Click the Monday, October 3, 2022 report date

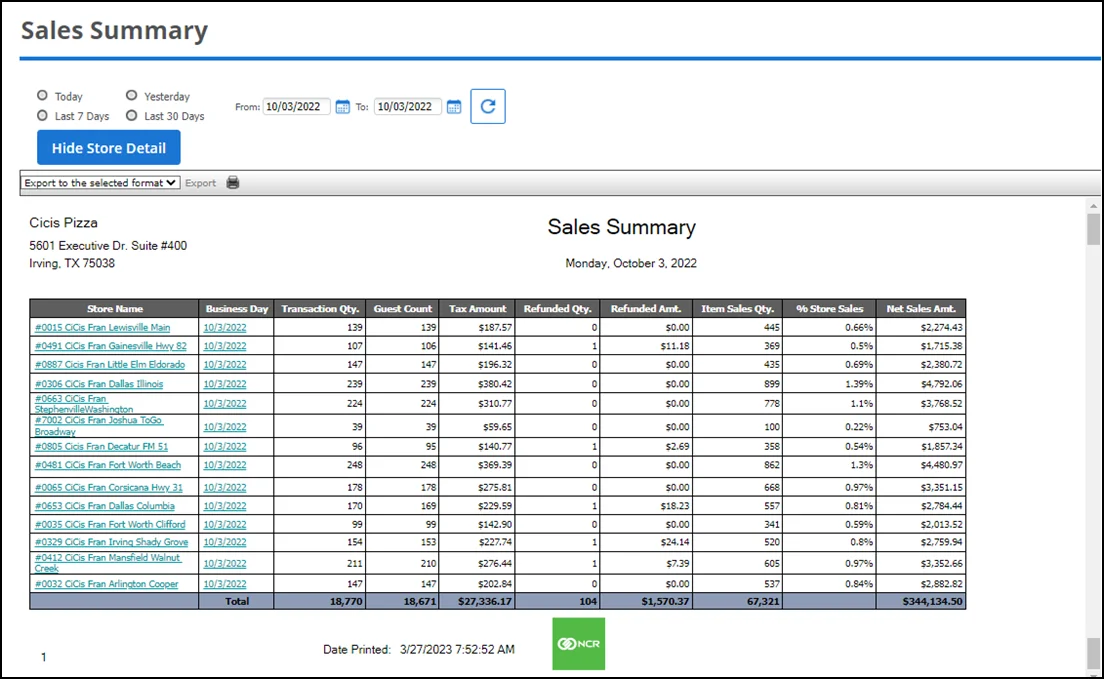click(x=631, y=263)
